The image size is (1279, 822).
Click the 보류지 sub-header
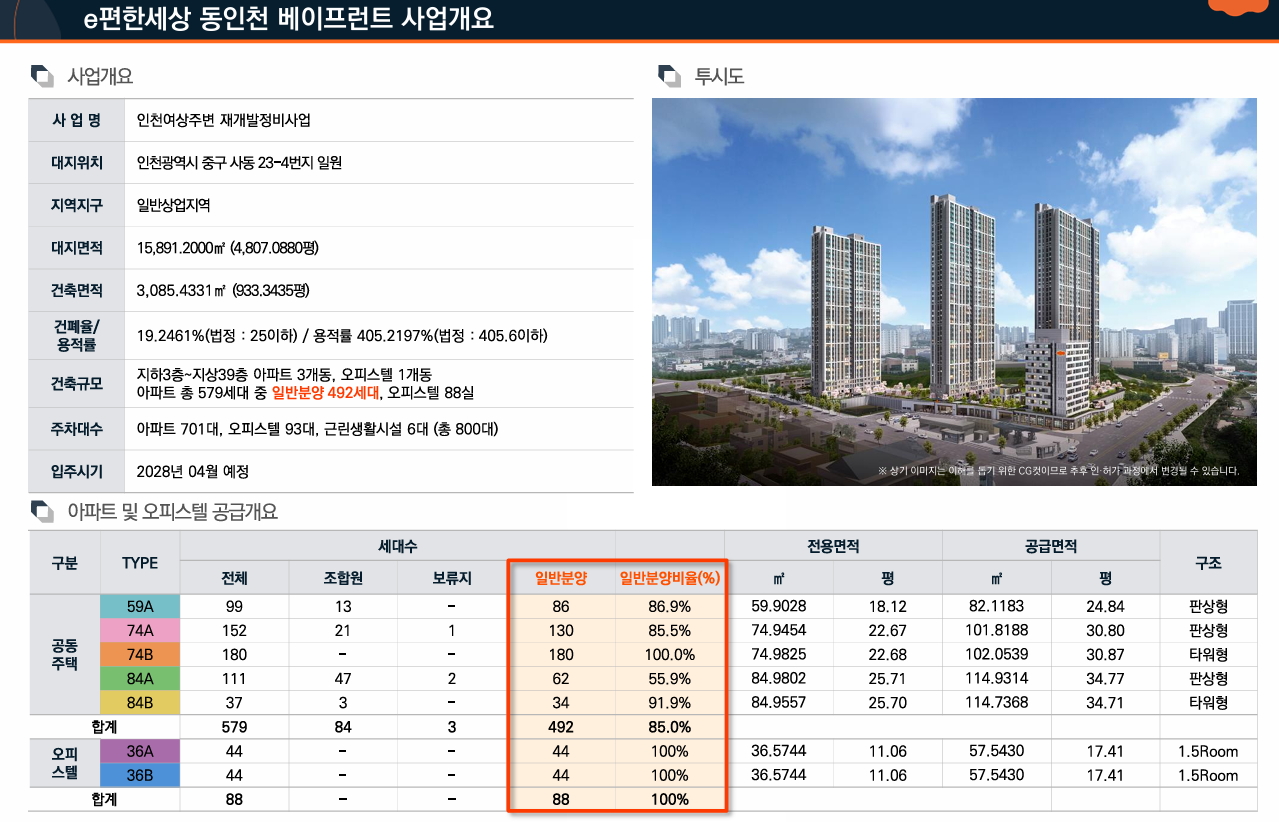(452, 578)
